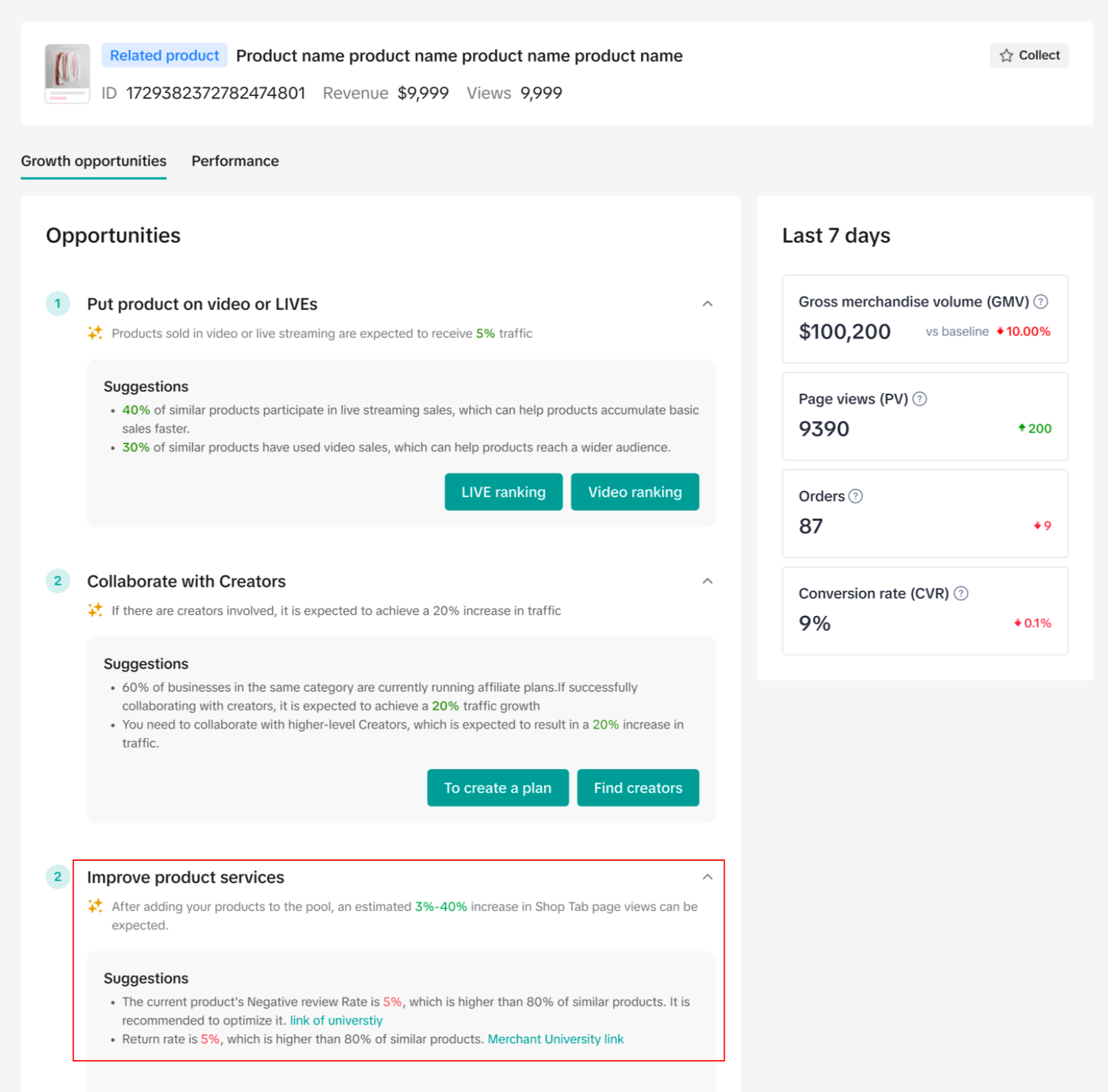The image size is (1108, 1092).
Task: Click the Find creators button
Action: [x=638, y=787]
